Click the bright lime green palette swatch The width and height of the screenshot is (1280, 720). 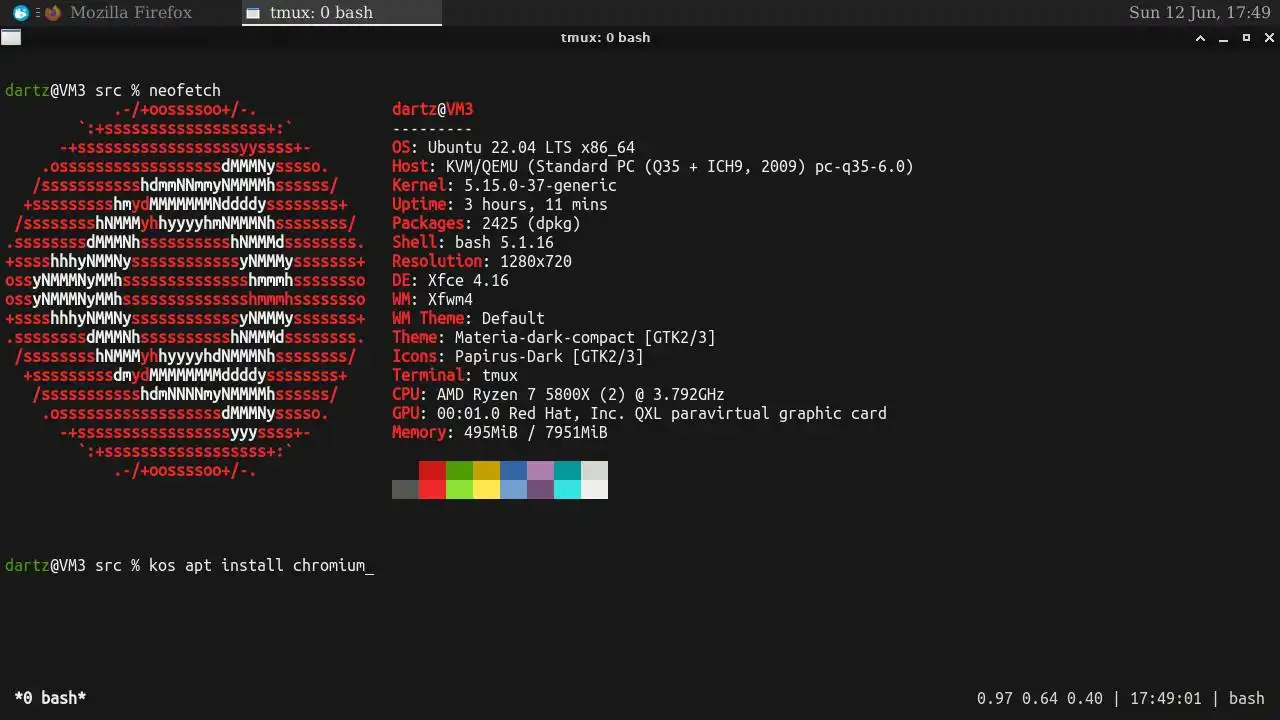coord(459,490)
